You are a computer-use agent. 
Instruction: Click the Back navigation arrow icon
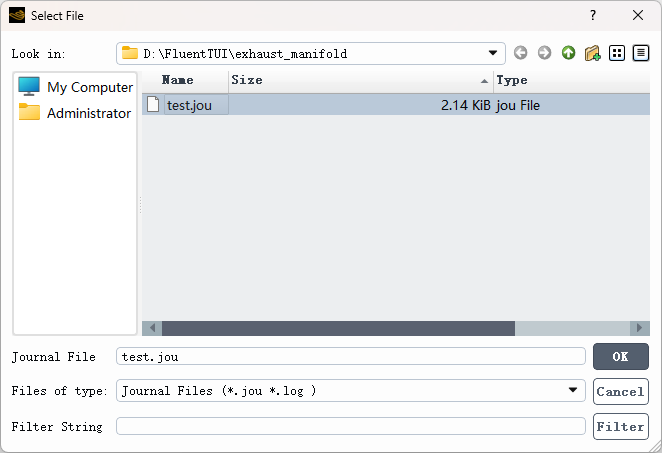[521, 53]
